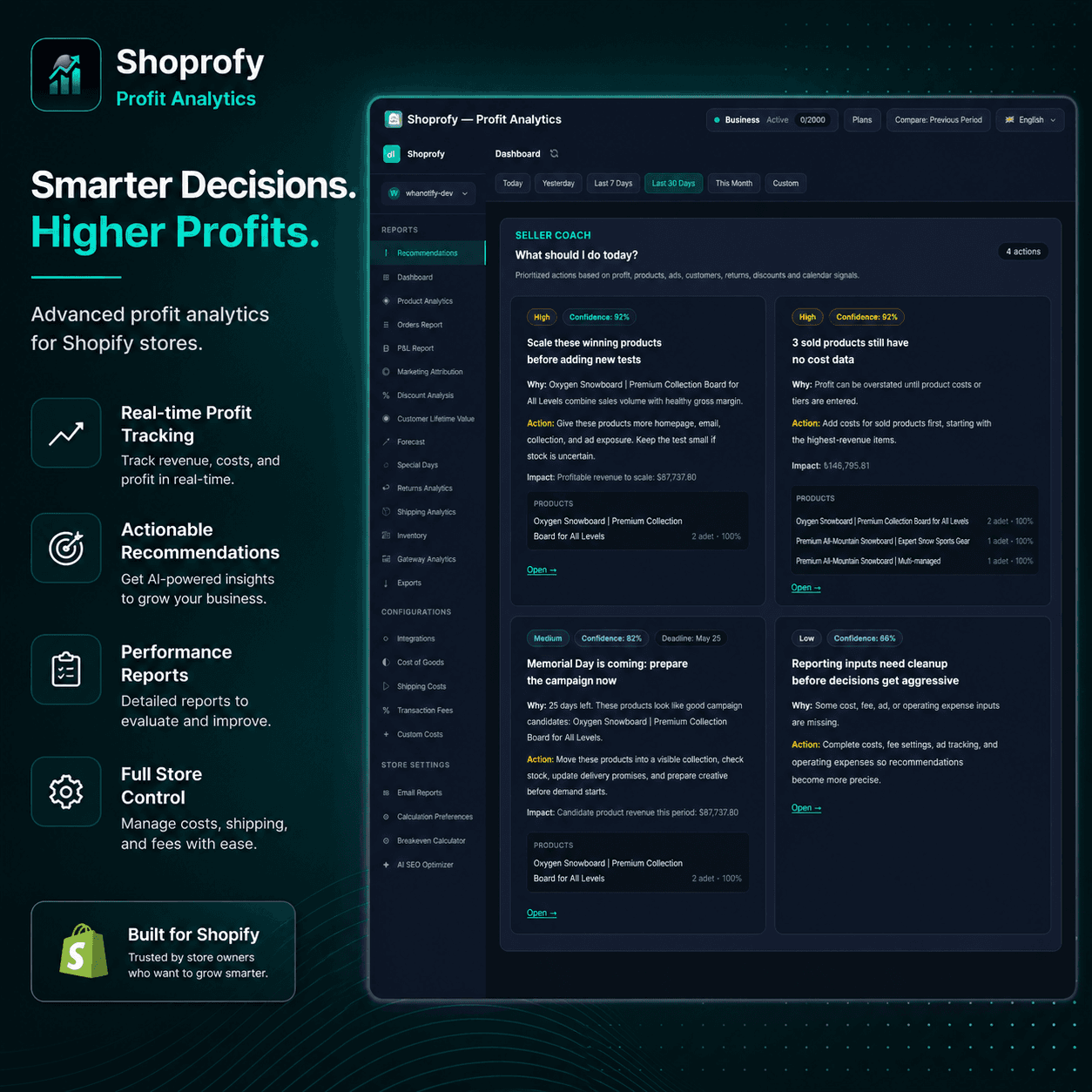Switch to Last 7 Days range
The image size is (1092, 1092).
tap(613, 184)
